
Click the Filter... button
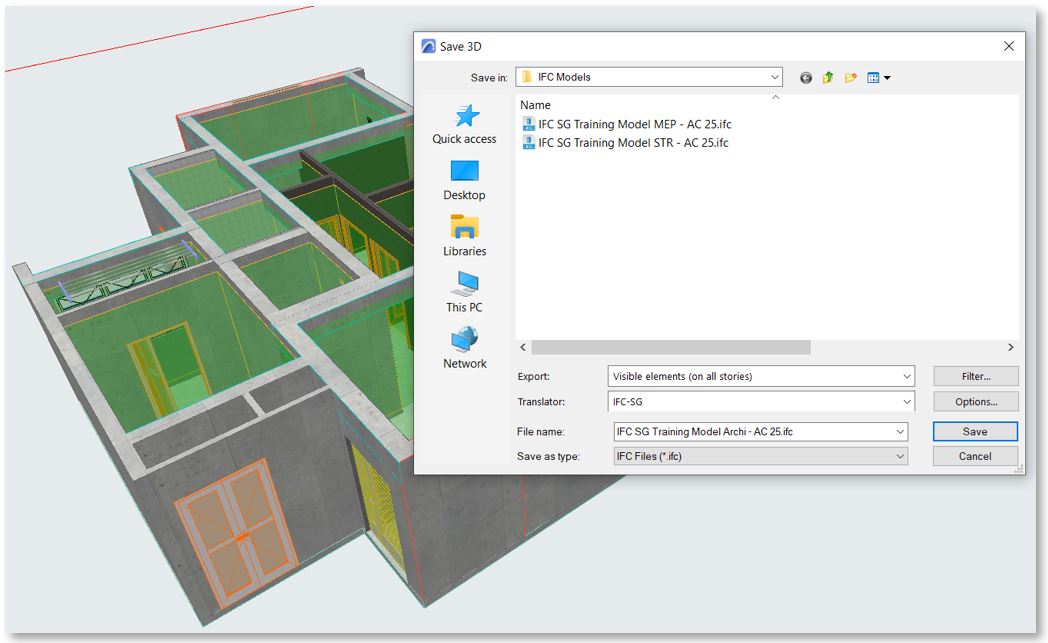[975, 377]
